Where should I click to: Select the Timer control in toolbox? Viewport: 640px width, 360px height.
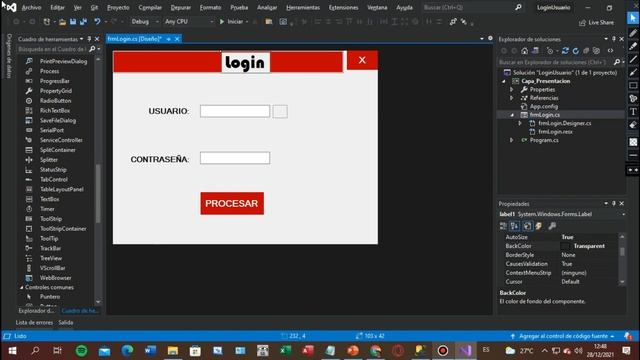pyautogui.click(x=47, y=209)
